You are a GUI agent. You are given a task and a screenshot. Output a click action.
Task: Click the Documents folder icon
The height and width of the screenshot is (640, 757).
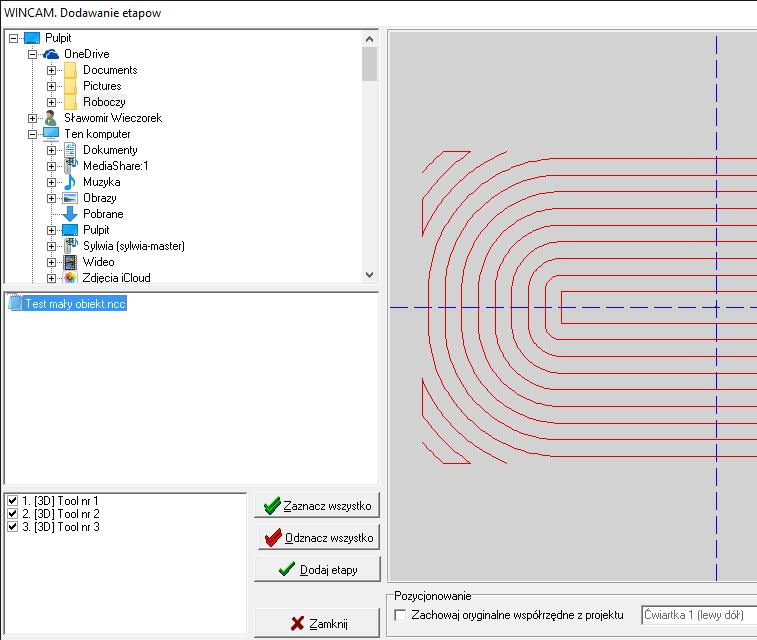[x=70, y=70]
